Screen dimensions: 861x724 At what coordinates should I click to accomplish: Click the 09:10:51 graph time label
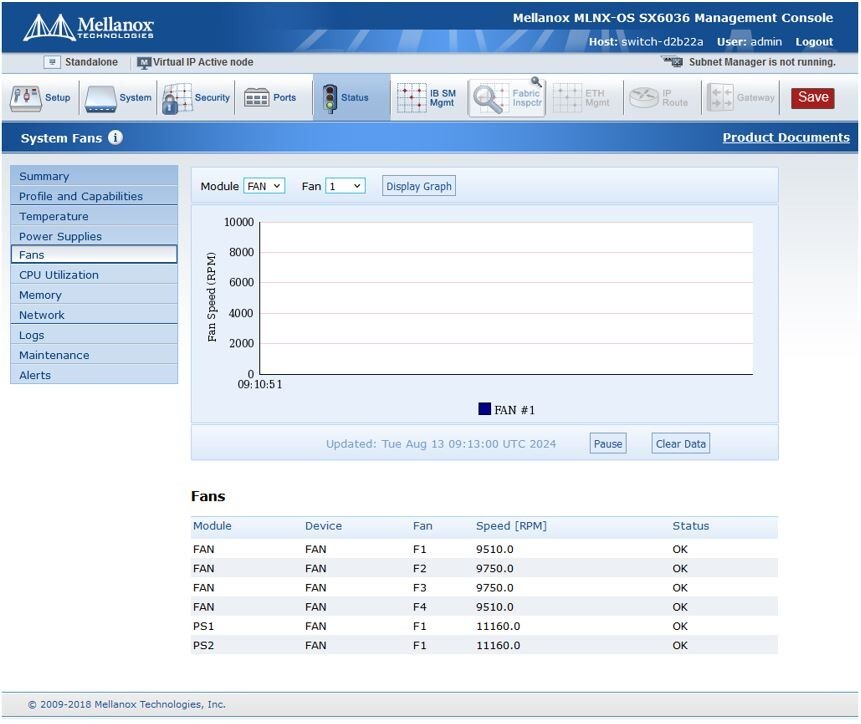(260, 384)
